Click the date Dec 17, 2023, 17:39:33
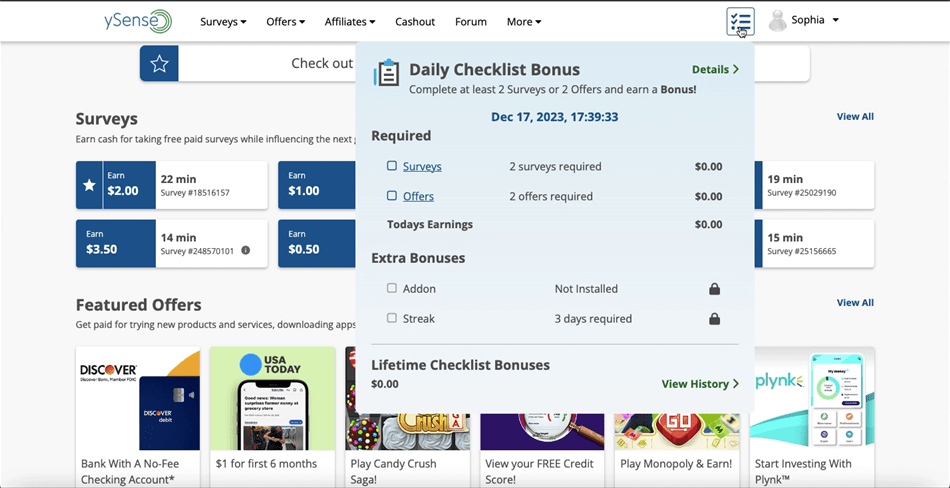Viewport: 950px width, 488px height. tap(554, 117)
